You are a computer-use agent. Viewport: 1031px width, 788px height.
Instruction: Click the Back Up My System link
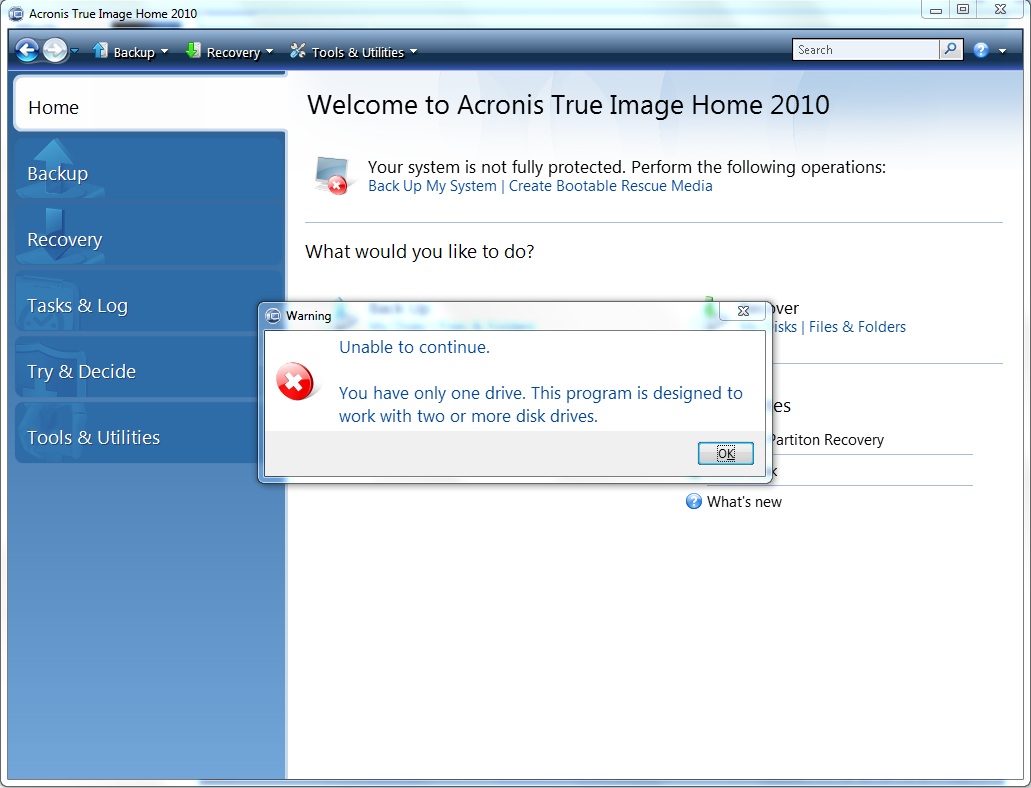[x=432, y=186]
